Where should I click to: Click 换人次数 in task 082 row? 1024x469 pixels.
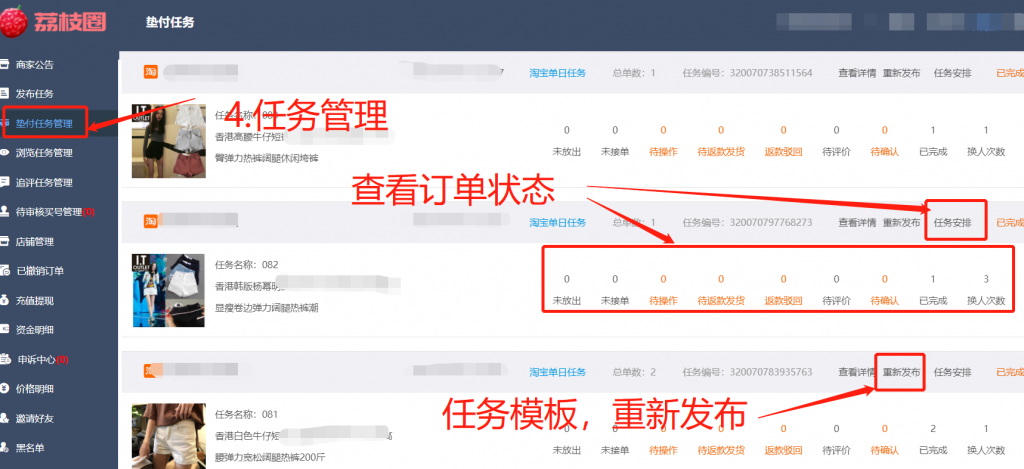[985, 301]
